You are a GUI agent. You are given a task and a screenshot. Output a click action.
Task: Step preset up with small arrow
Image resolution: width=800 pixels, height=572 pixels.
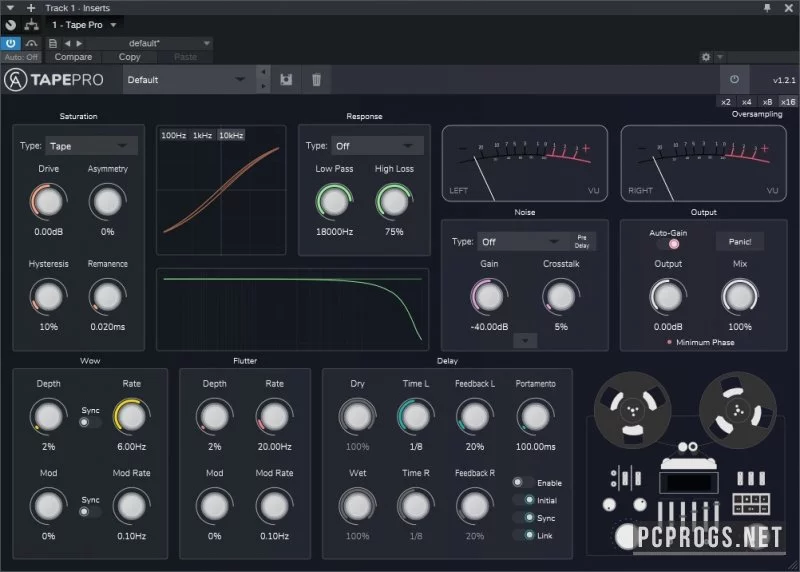(263, 72)
